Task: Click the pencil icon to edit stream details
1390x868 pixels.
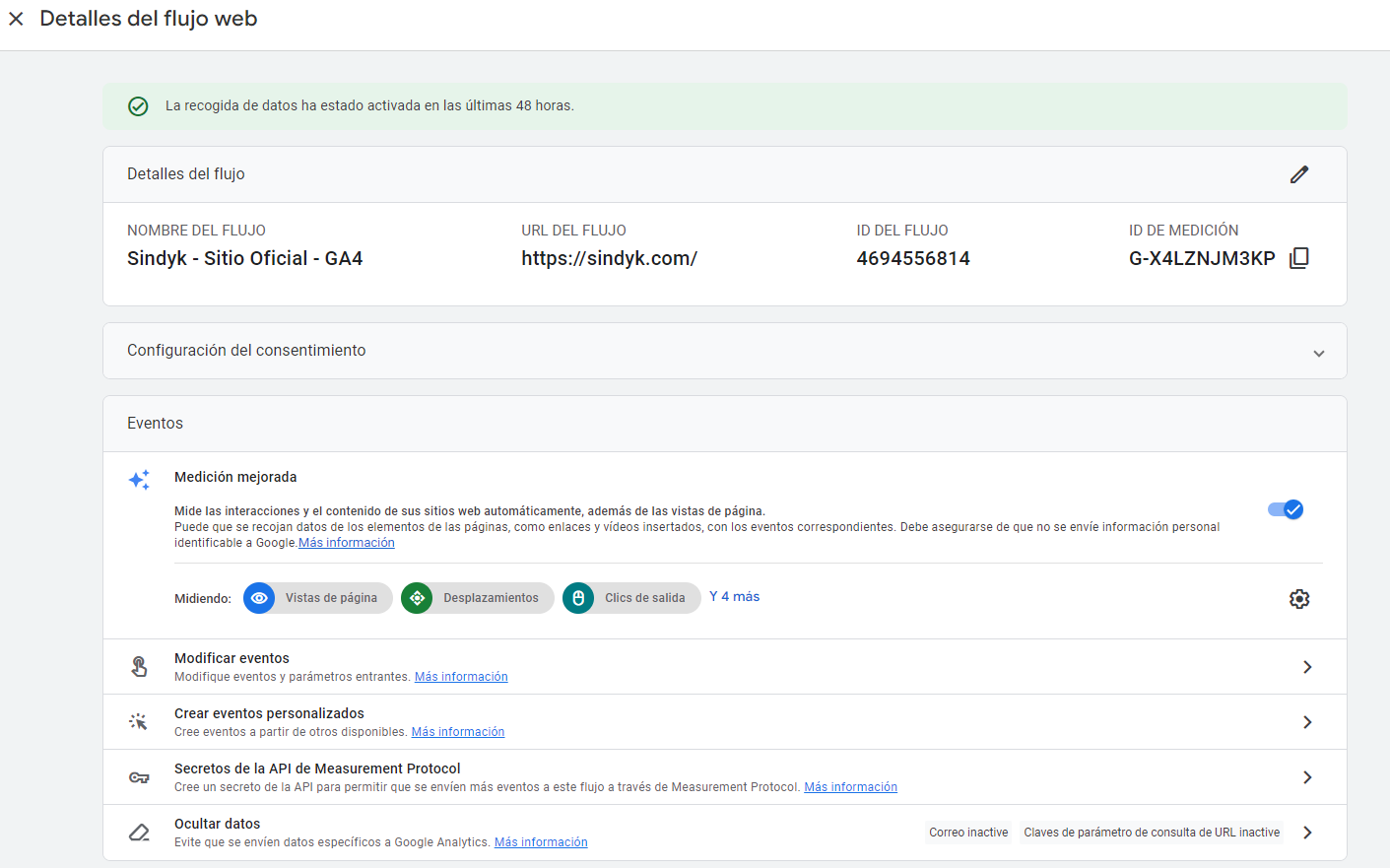Action: point(1299,174)
